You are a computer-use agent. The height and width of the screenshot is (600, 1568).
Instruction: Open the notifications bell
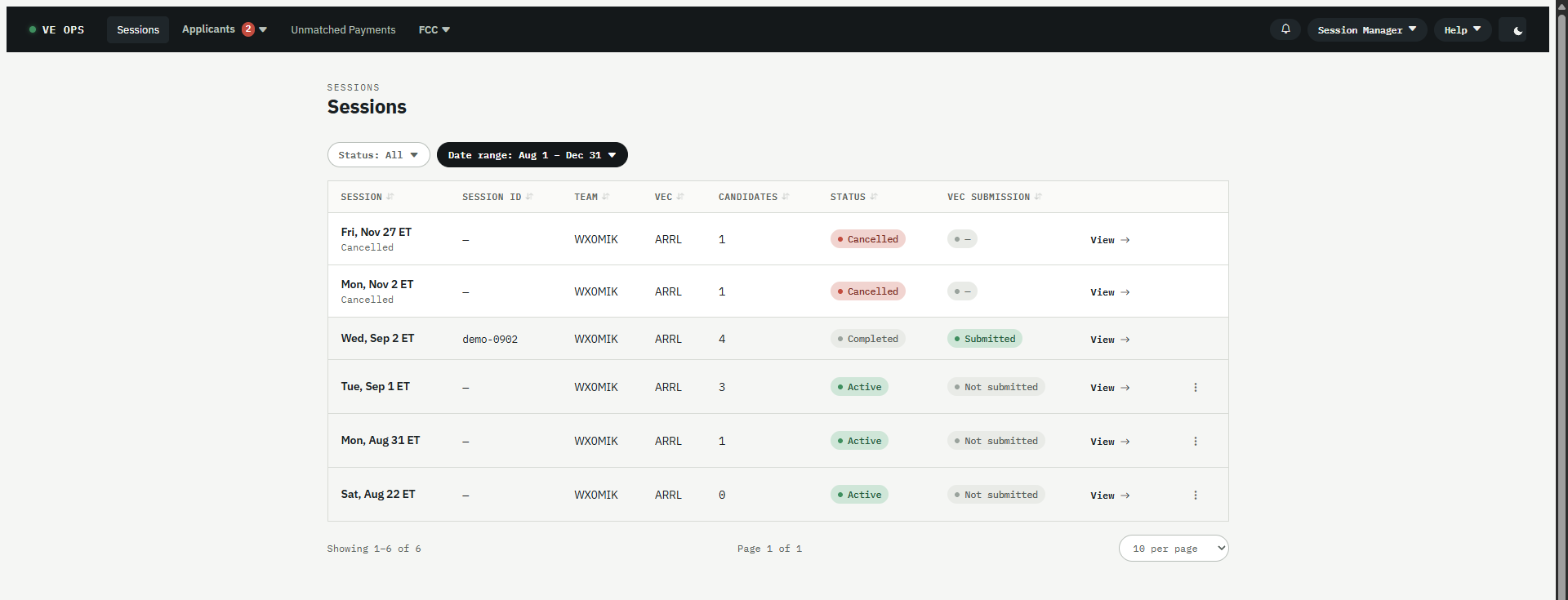point(1285,30)
